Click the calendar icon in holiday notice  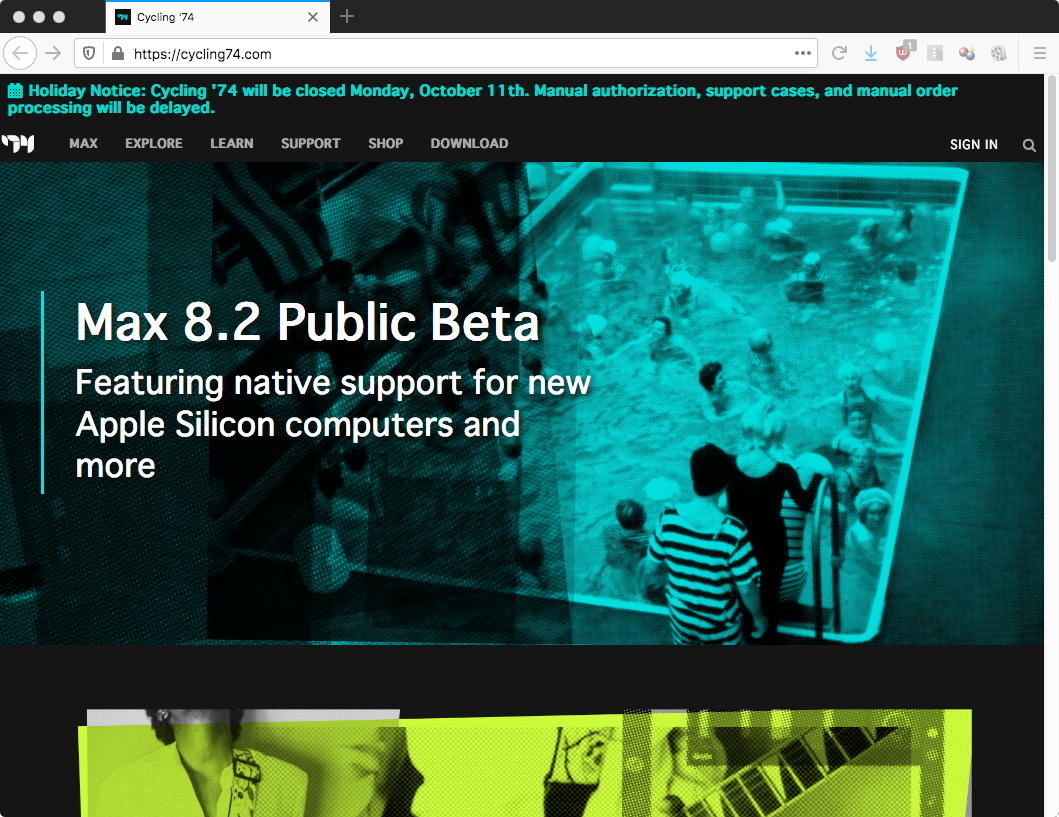tap(15, 90)
